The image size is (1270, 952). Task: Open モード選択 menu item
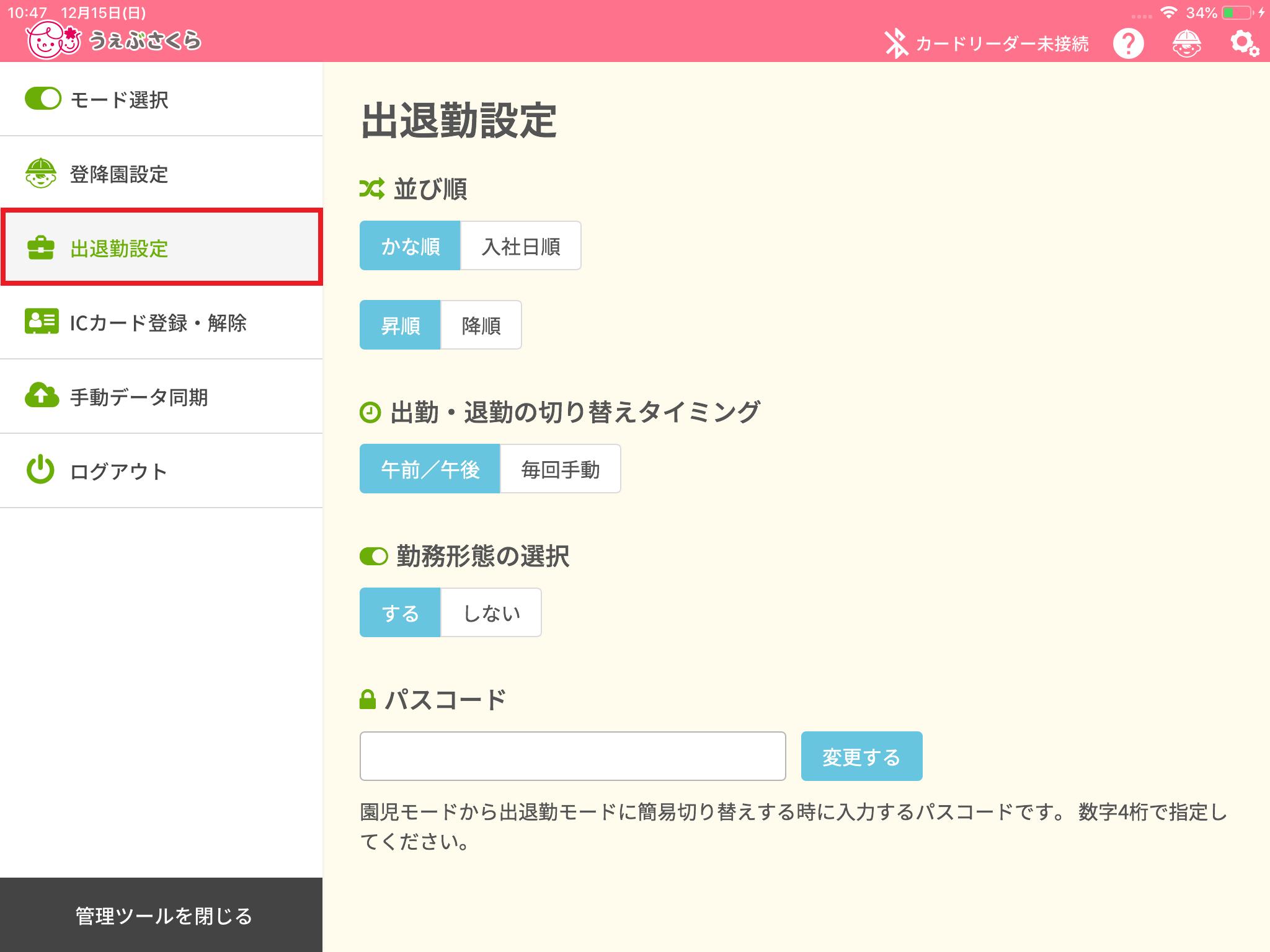(161, 99)
